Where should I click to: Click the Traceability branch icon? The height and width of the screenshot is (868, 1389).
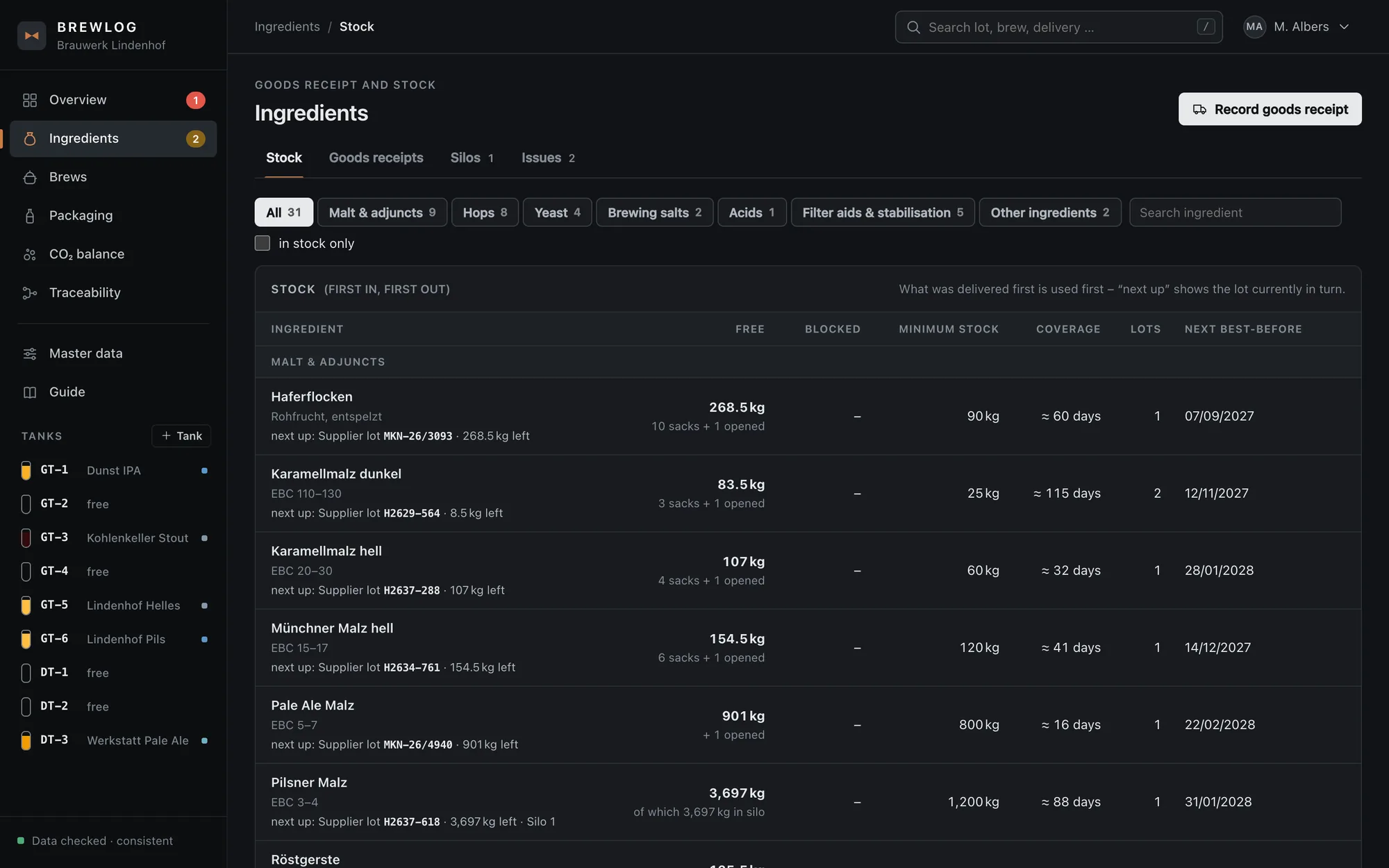[29, 293]
